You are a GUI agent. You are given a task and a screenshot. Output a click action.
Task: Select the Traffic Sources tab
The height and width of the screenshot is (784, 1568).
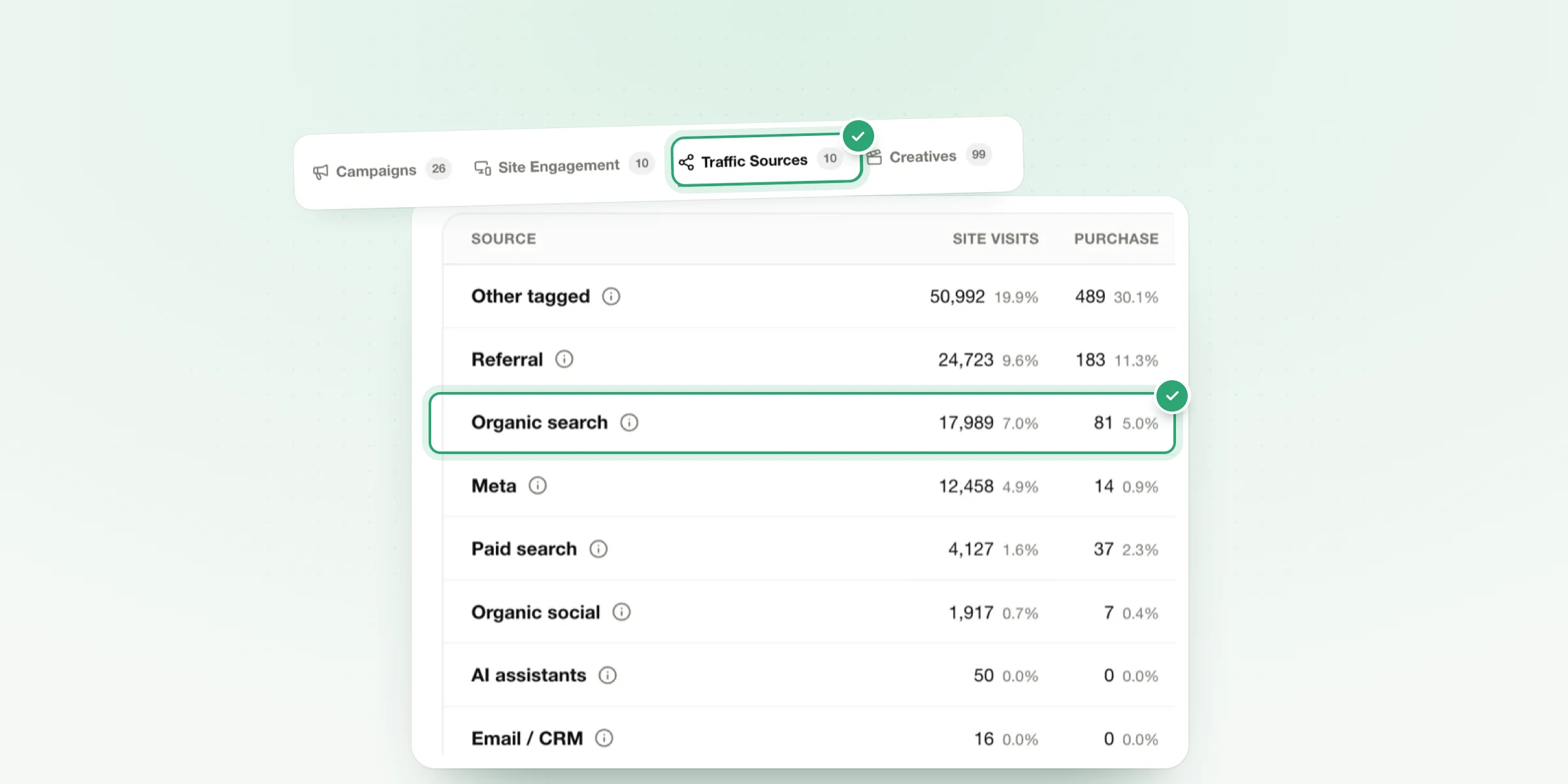(x=766, y=161)
